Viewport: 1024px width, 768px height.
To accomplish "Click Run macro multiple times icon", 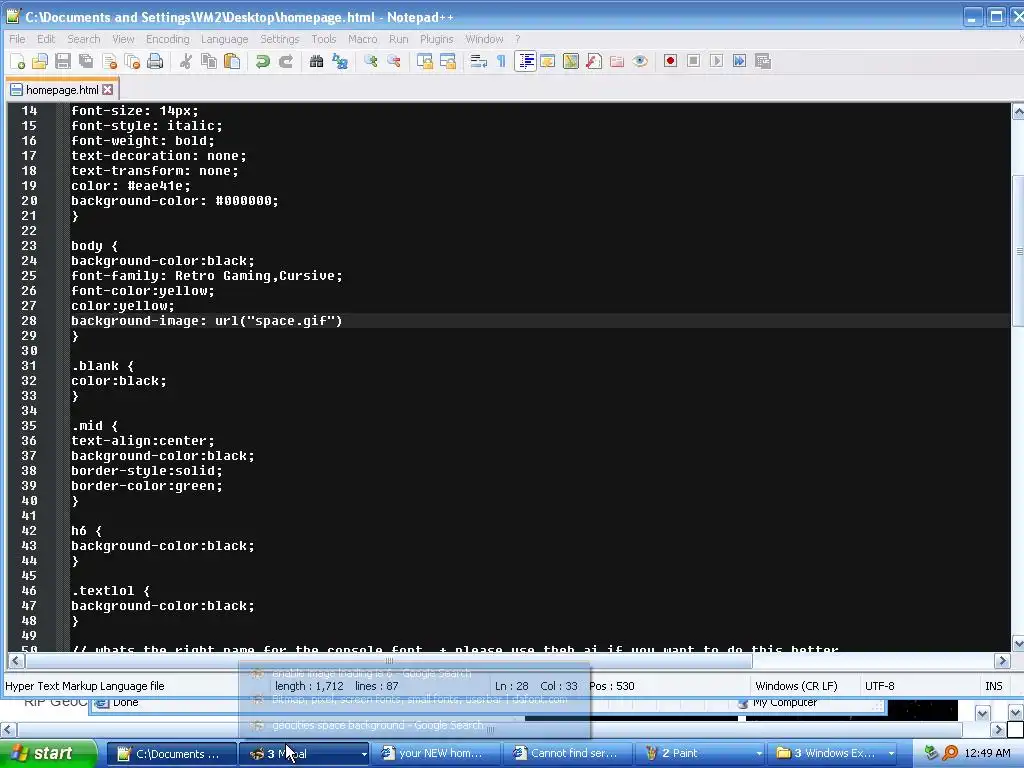I will pyautogui.click(x=739, y=61).
